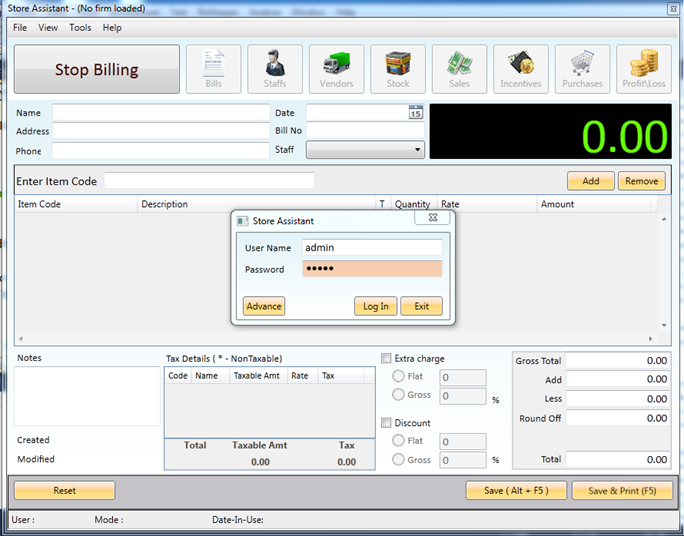Viewport: 684px width, 536px height.
Task: Click the Address input field
Action: tap(161, 131)
